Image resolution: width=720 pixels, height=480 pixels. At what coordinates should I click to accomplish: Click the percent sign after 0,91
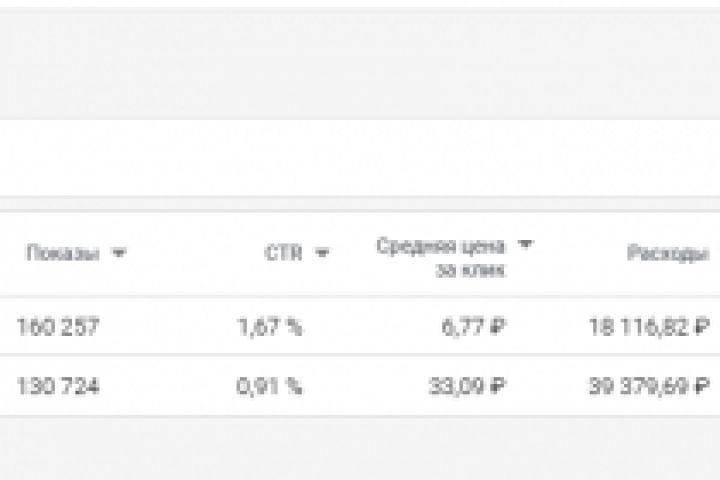(x=294, y=387)
